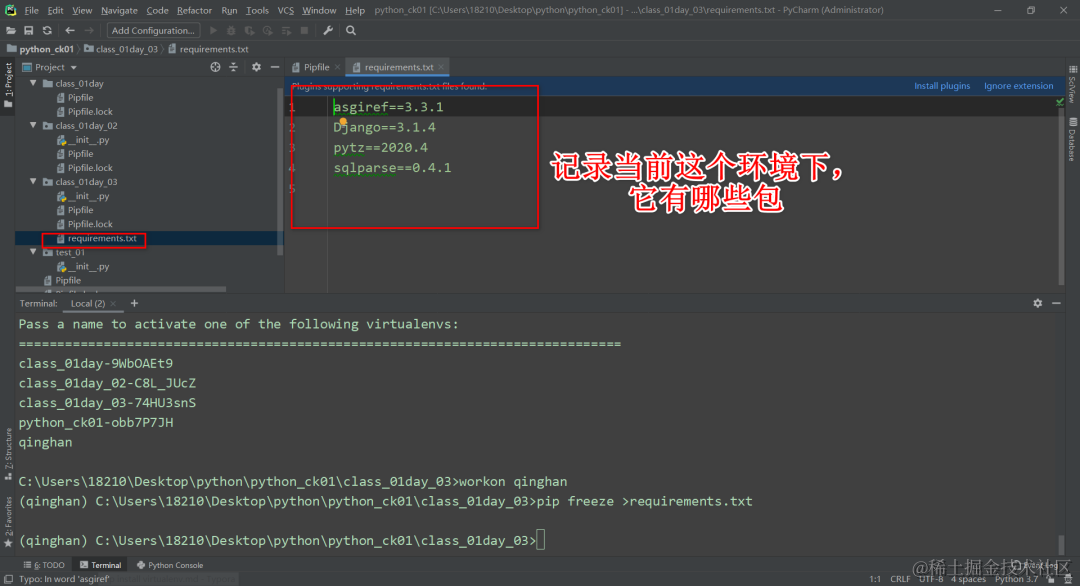Open the Tools menu
This screenshot has width=1080, height=586.
[257, 10]
